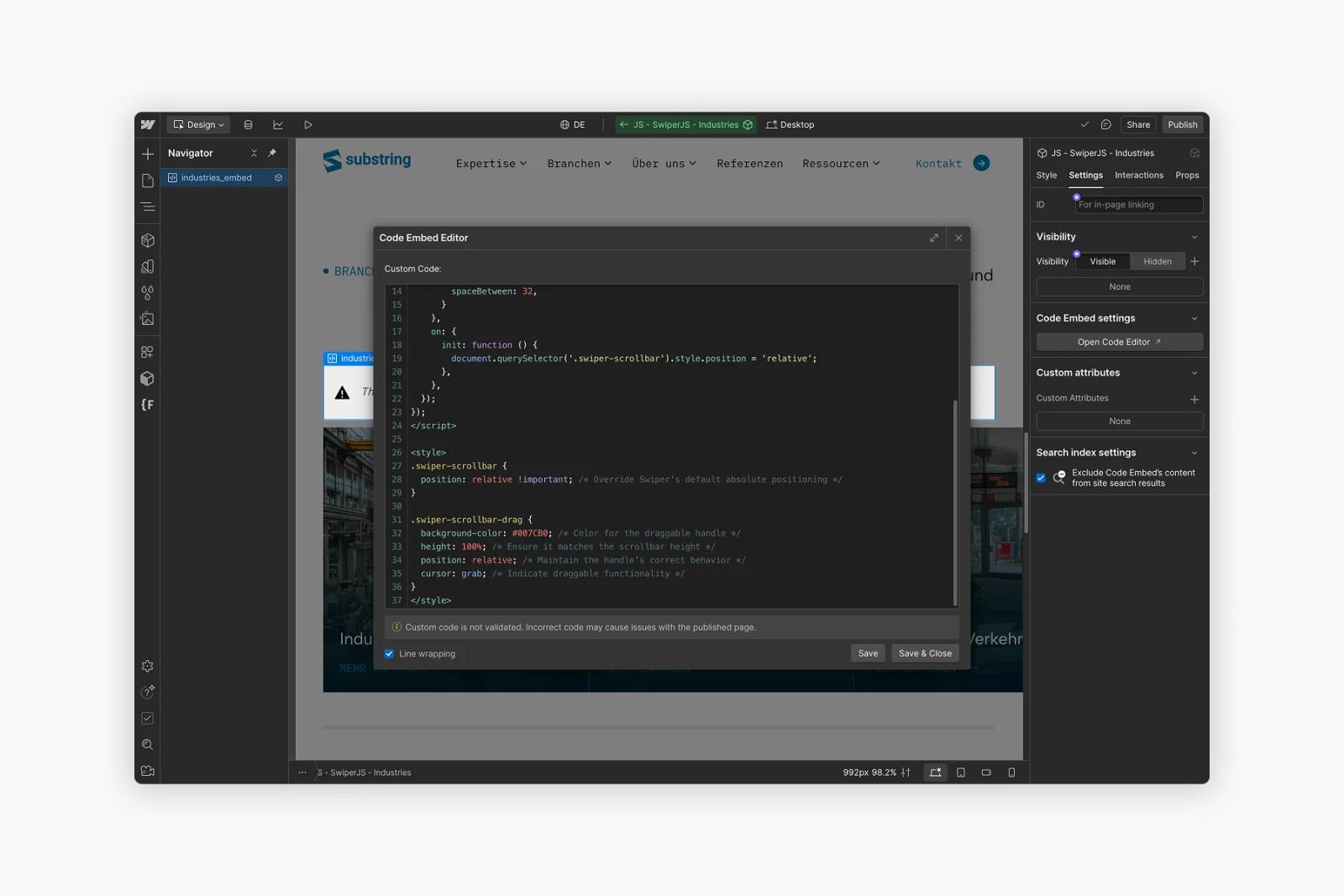Open the Pages panel icon
This screenshot has height=896, width=1344.
coord(148,181)
